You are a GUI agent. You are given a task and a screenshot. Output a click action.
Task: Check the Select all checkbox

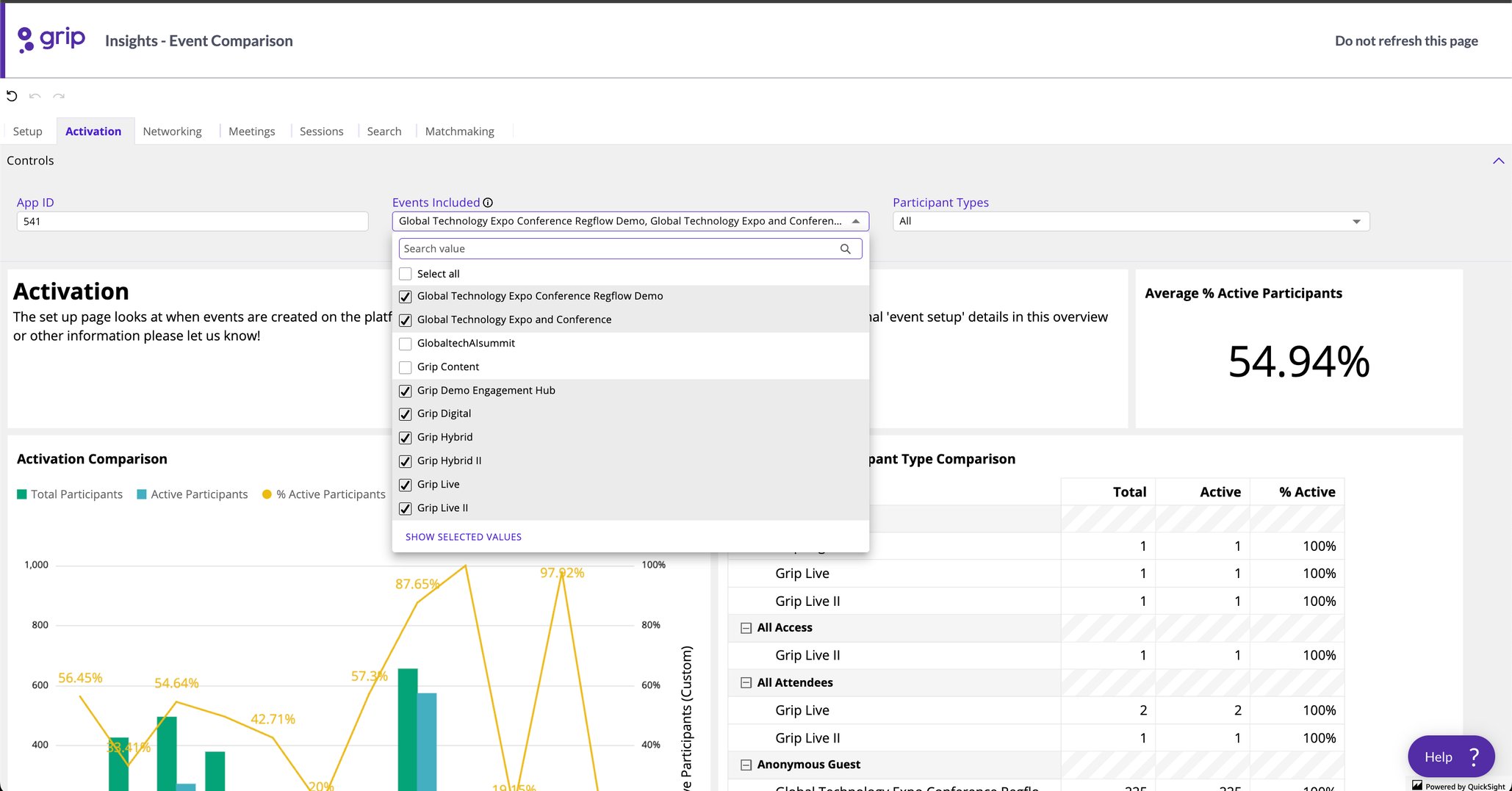(x=406, y=274)
